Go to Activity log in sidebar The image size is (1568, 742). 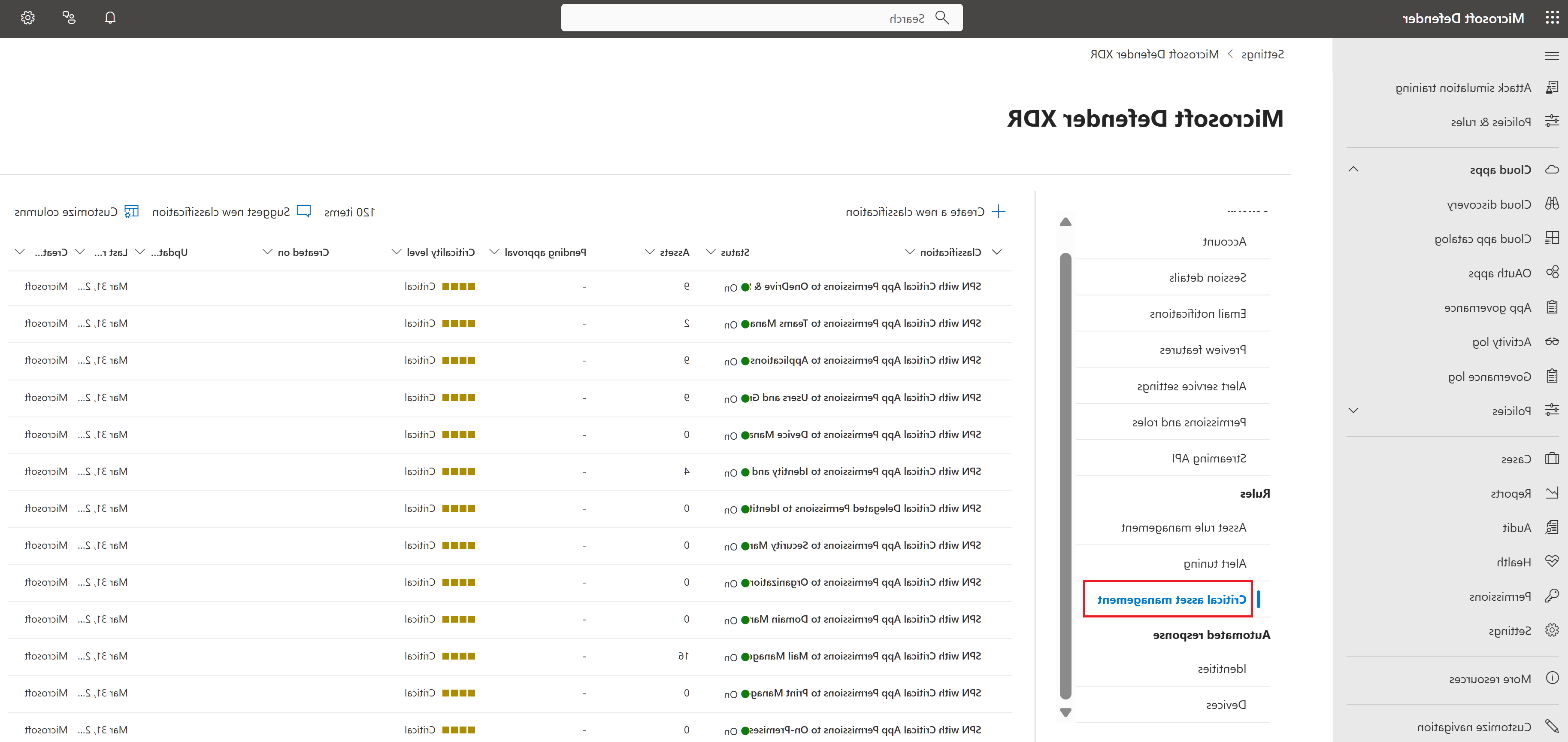click(x=1501, y=342)
